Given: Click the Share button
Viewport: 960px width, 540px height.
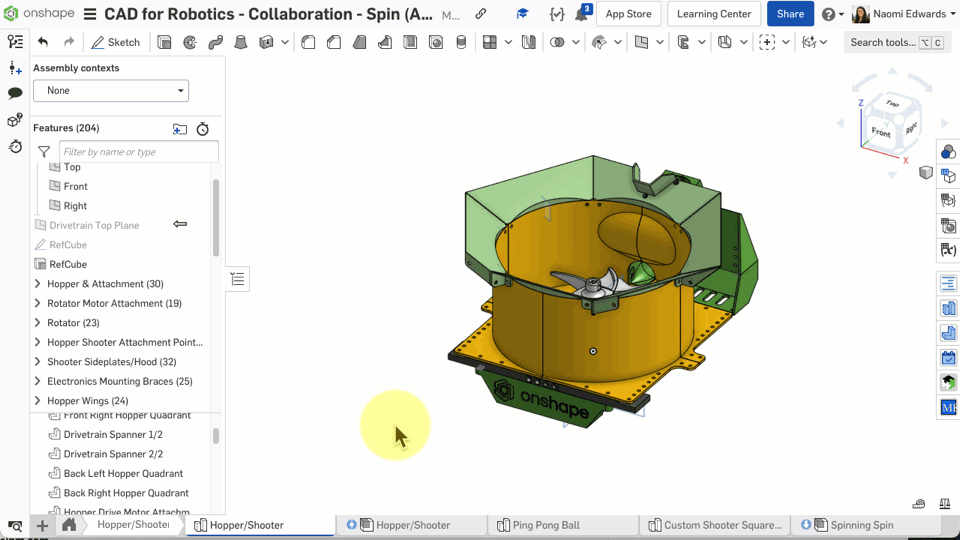Looking at the screenshot, I should click(790, 14).
